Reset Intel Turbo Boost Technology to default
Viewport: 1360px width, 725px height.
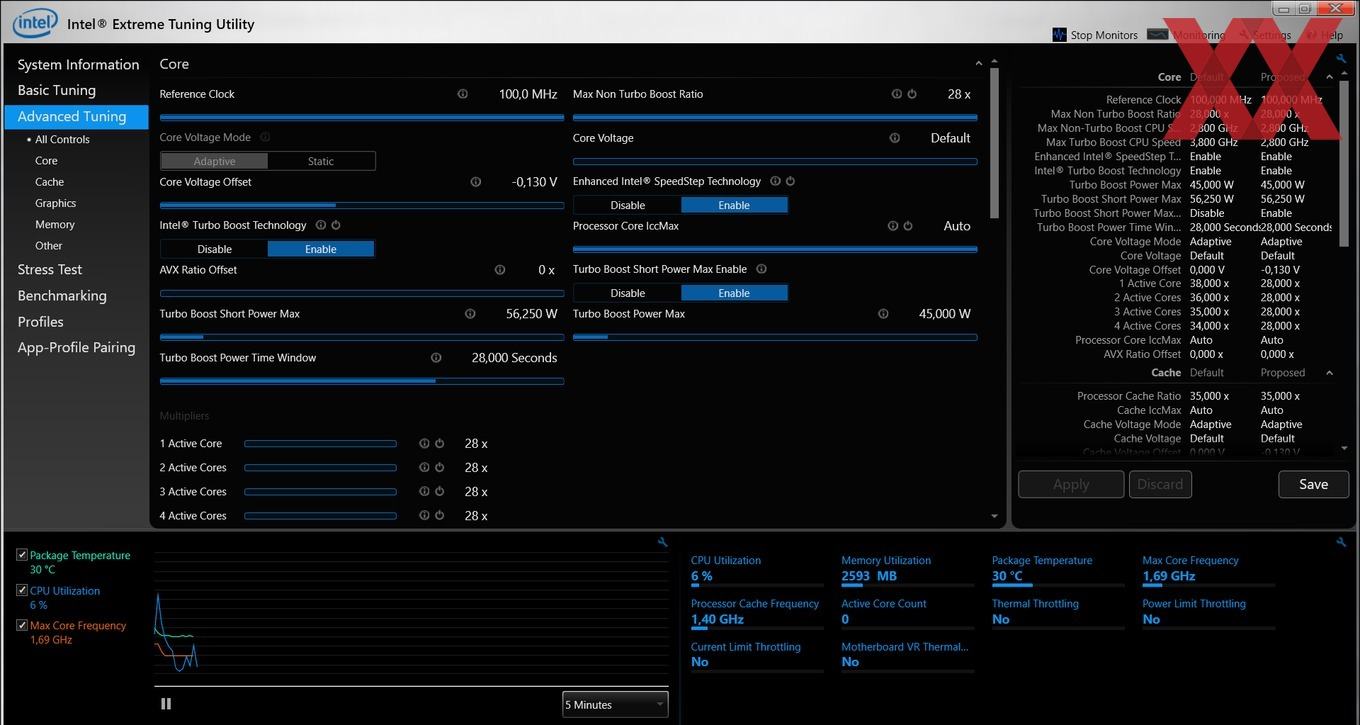tap(336, 225)
